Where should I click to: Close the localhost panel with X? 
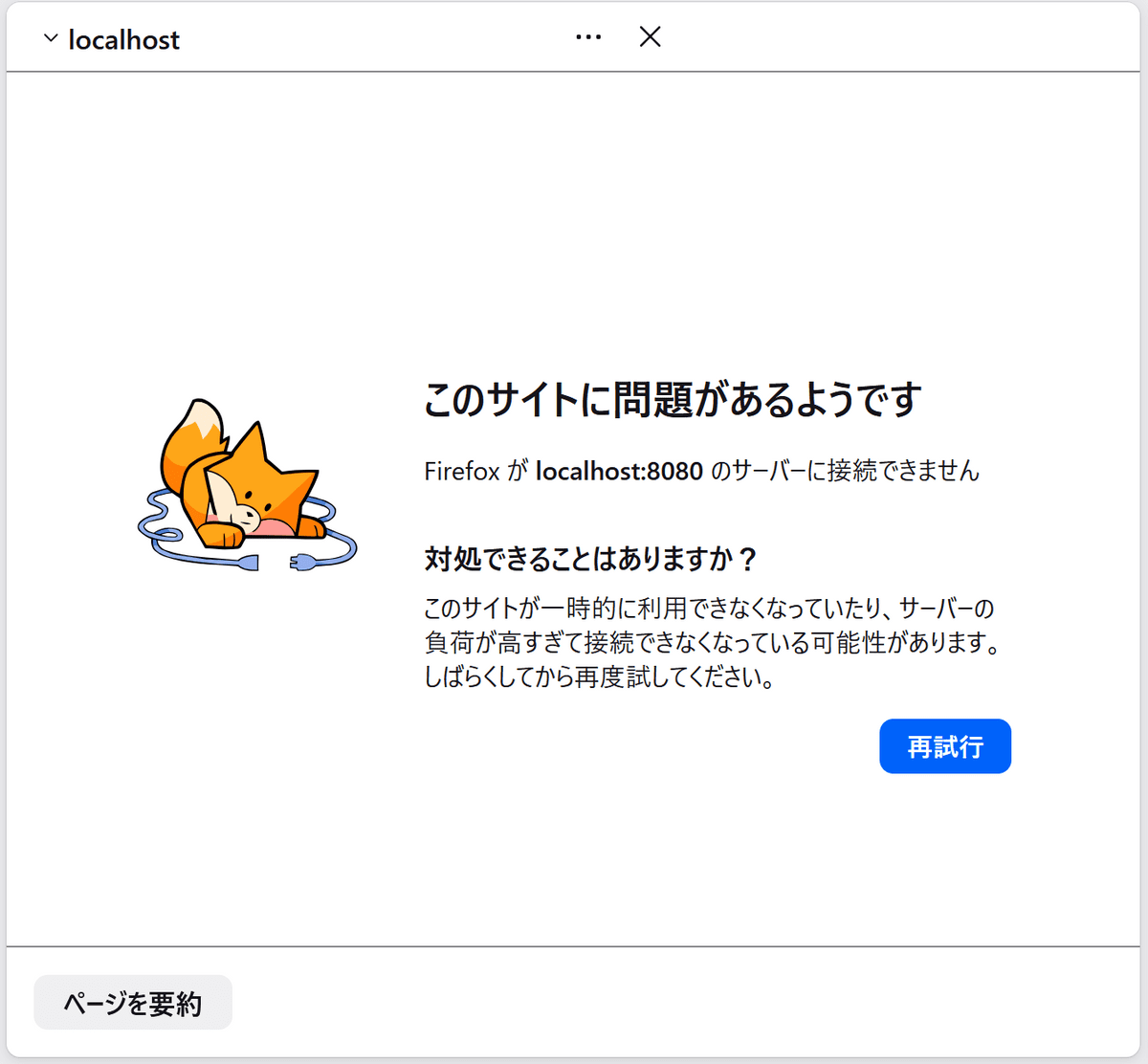click(651, 37)
